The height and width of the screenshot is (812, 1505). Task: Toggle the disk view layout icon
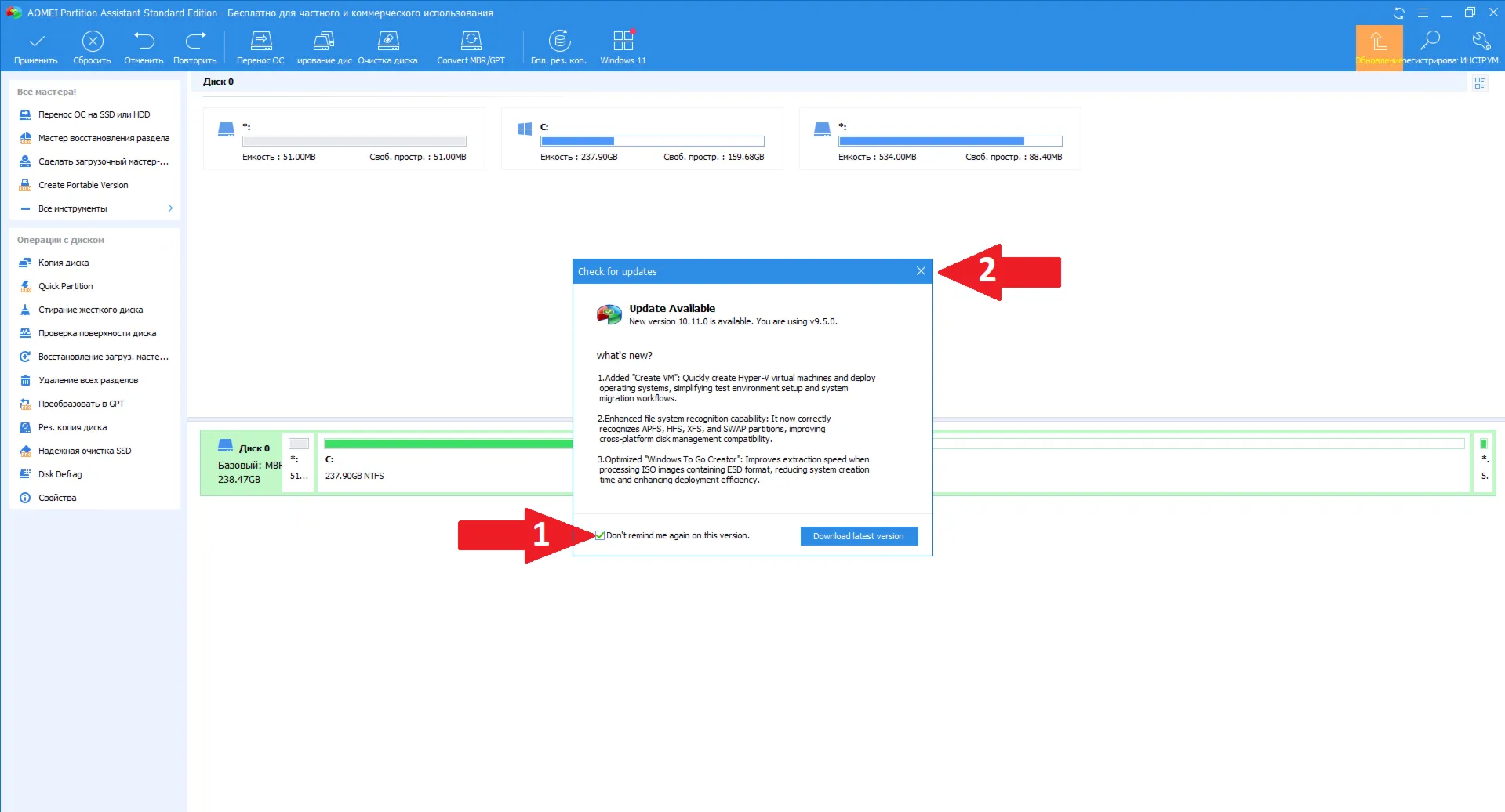pyautogui.click(x=1480, y=83)
